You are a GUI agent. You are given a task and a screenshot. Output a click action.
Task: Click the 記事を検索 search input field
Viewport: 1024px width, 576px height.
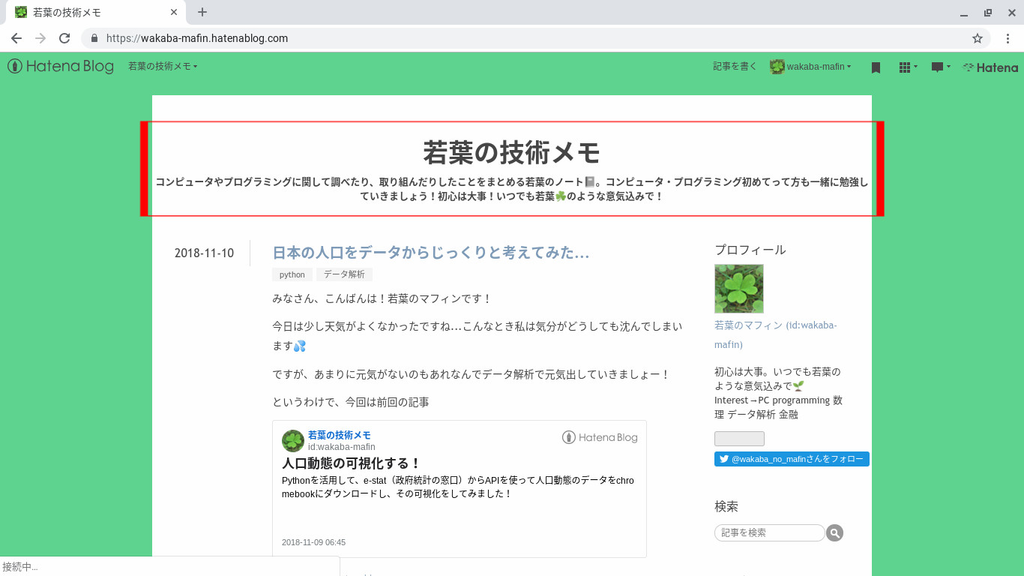[768, 532]
